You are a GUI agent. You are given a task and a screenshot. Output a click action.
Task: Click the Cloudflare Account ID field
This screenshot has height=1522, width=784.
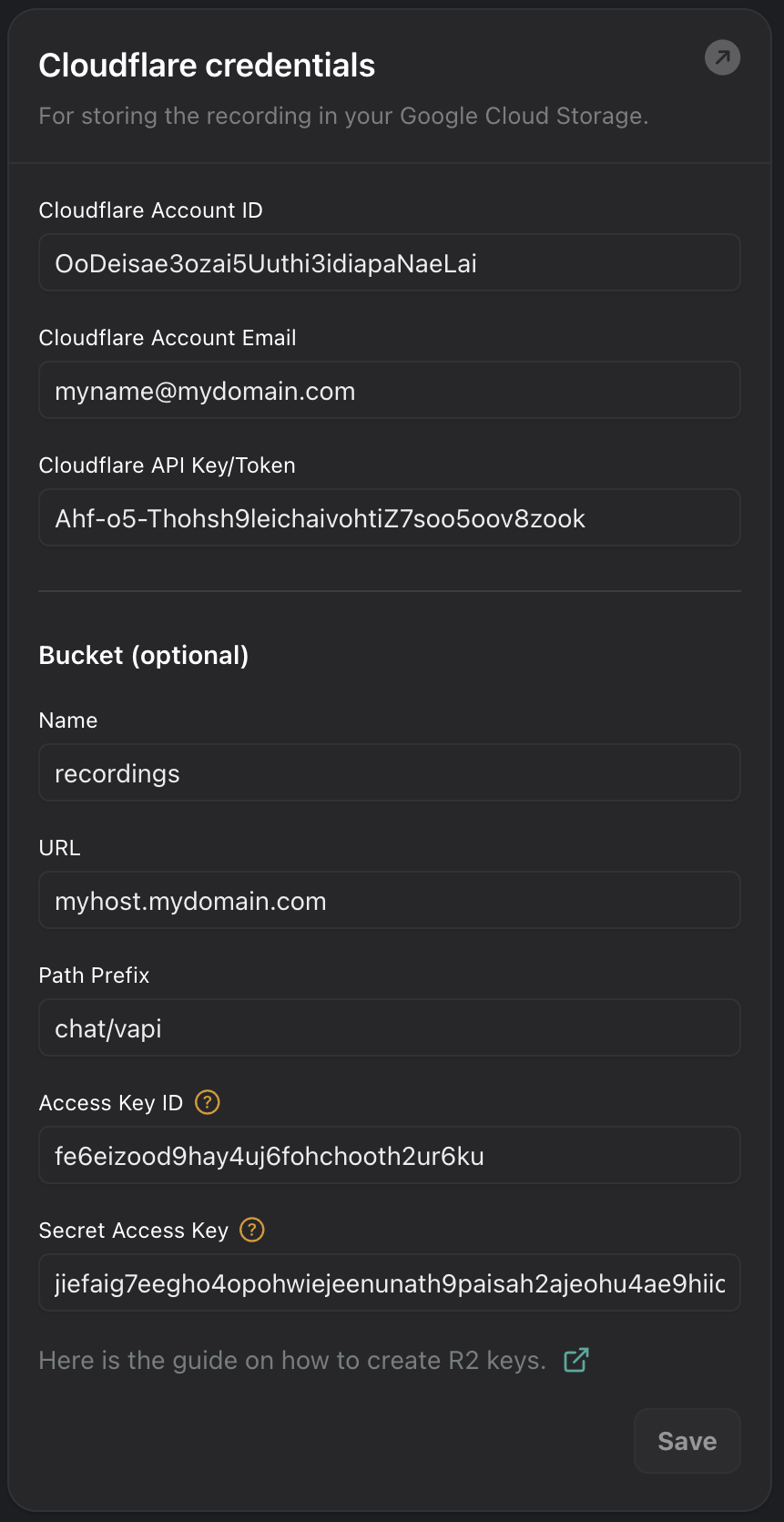(389, 263)
